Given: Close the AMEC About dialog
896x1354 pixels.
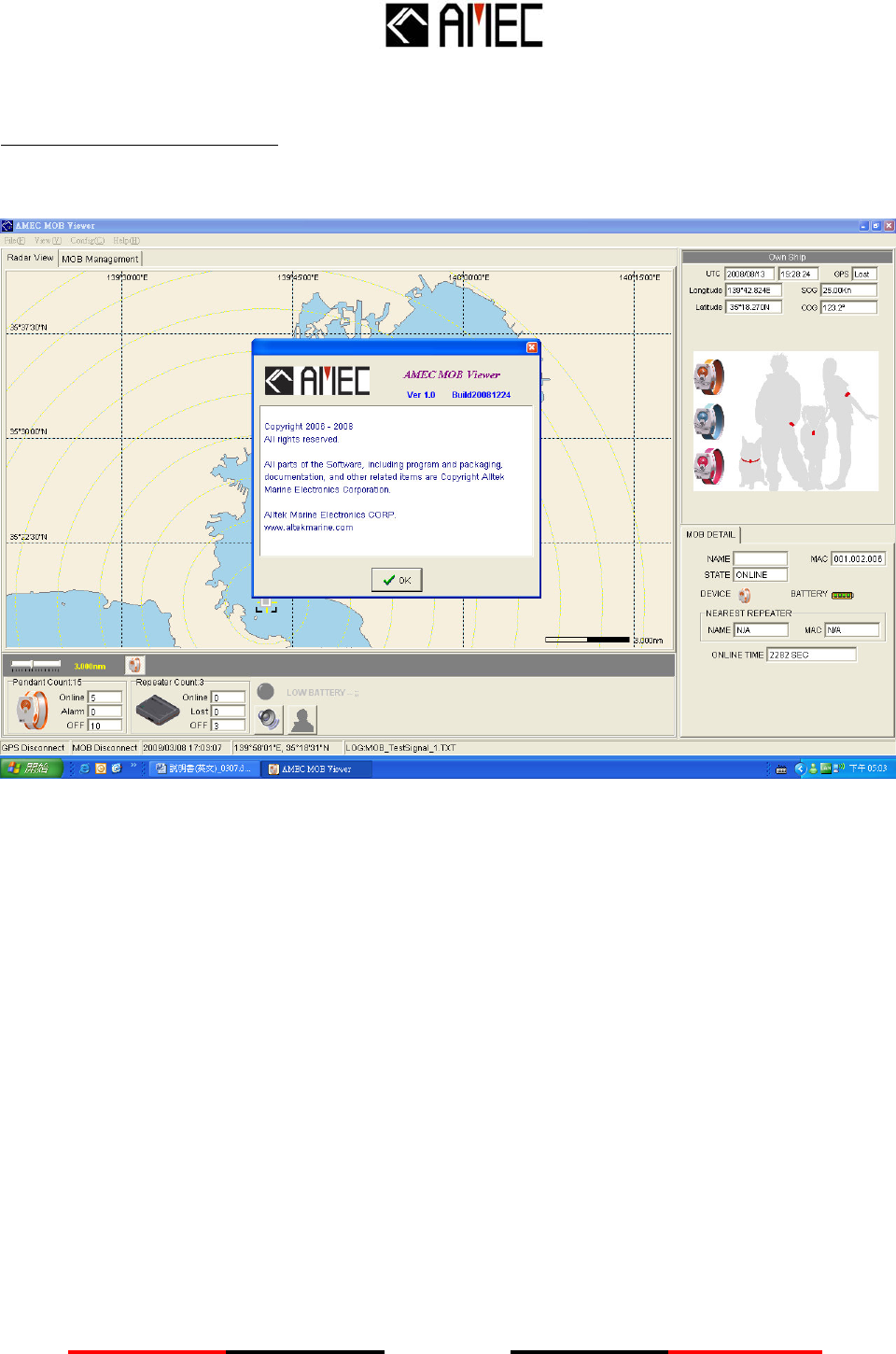Looking at the screenshot, I should 532,347.
